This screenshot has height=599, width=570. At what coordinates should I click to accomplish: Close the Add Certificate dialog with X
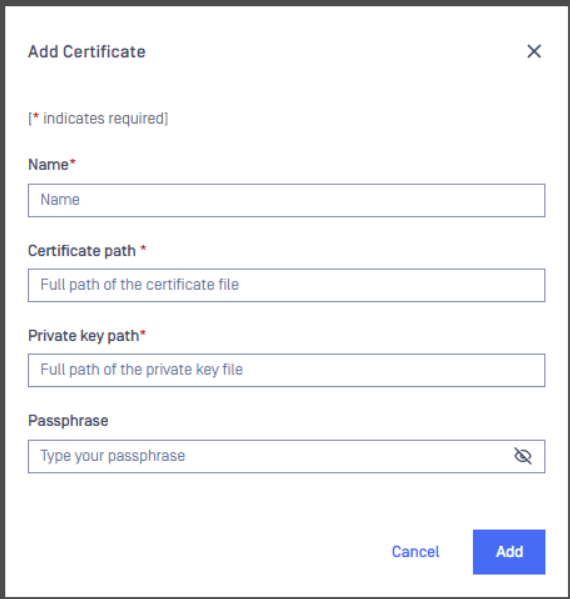click(534, 51)
